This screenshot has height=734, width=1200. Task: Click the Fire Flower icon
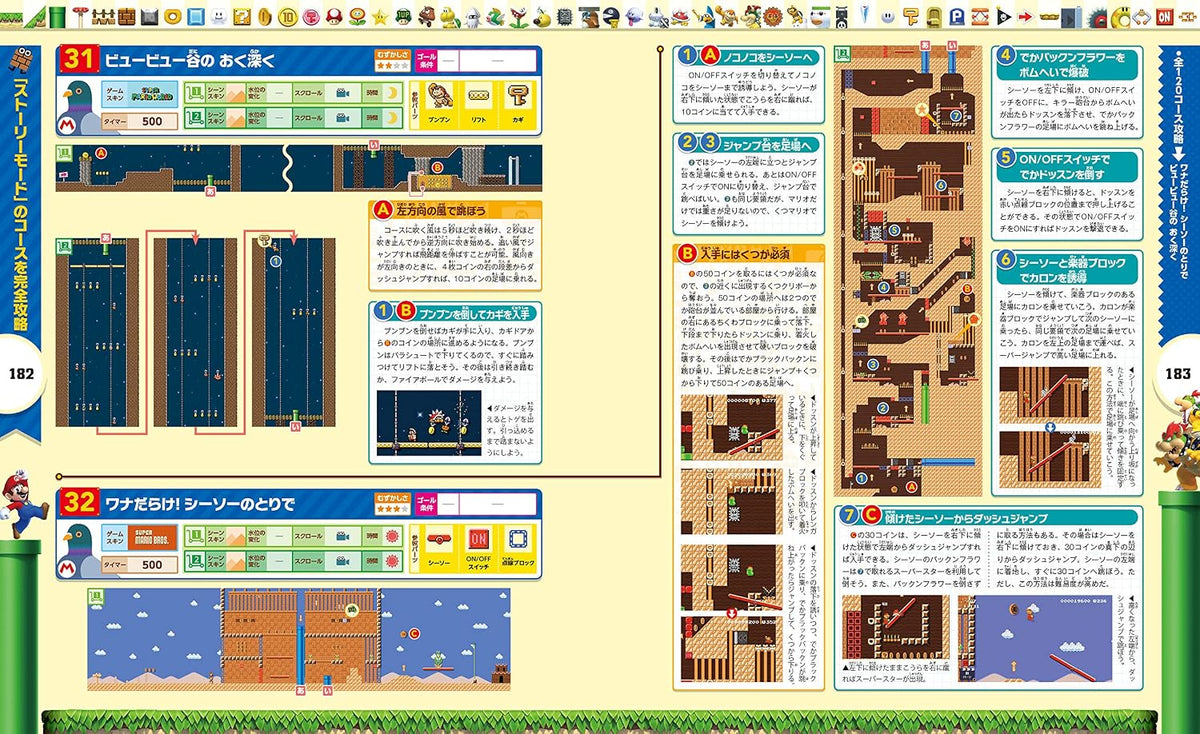[x=357, y=17]
